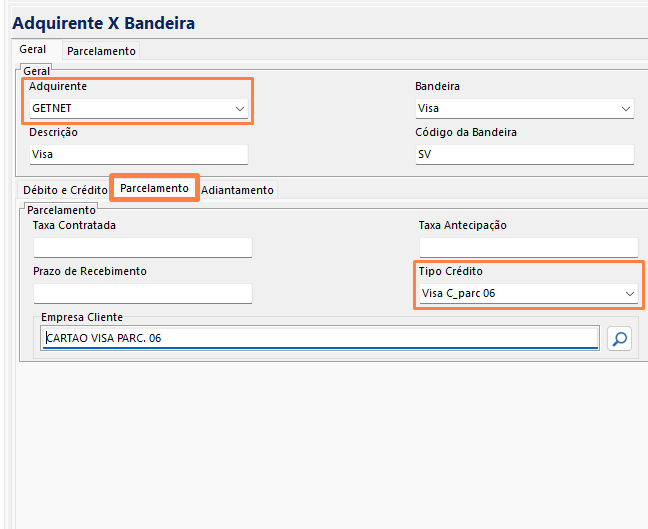Viewport: 648px width, 529px height.
Task: Click the Empresa Cliente group label
Action: 82,317
